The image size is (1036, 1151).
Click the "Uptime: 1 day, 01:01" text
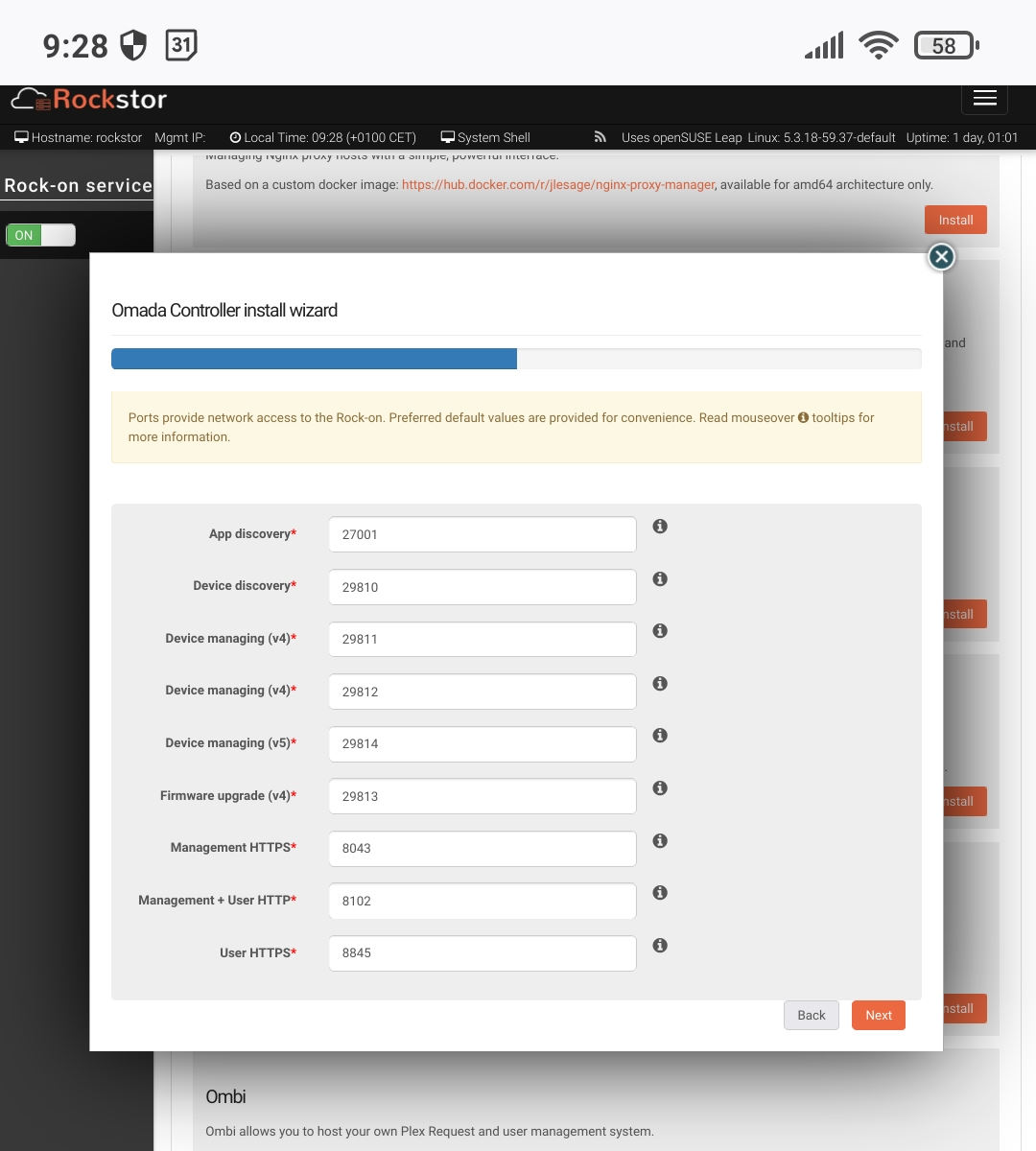pos(962,137)
